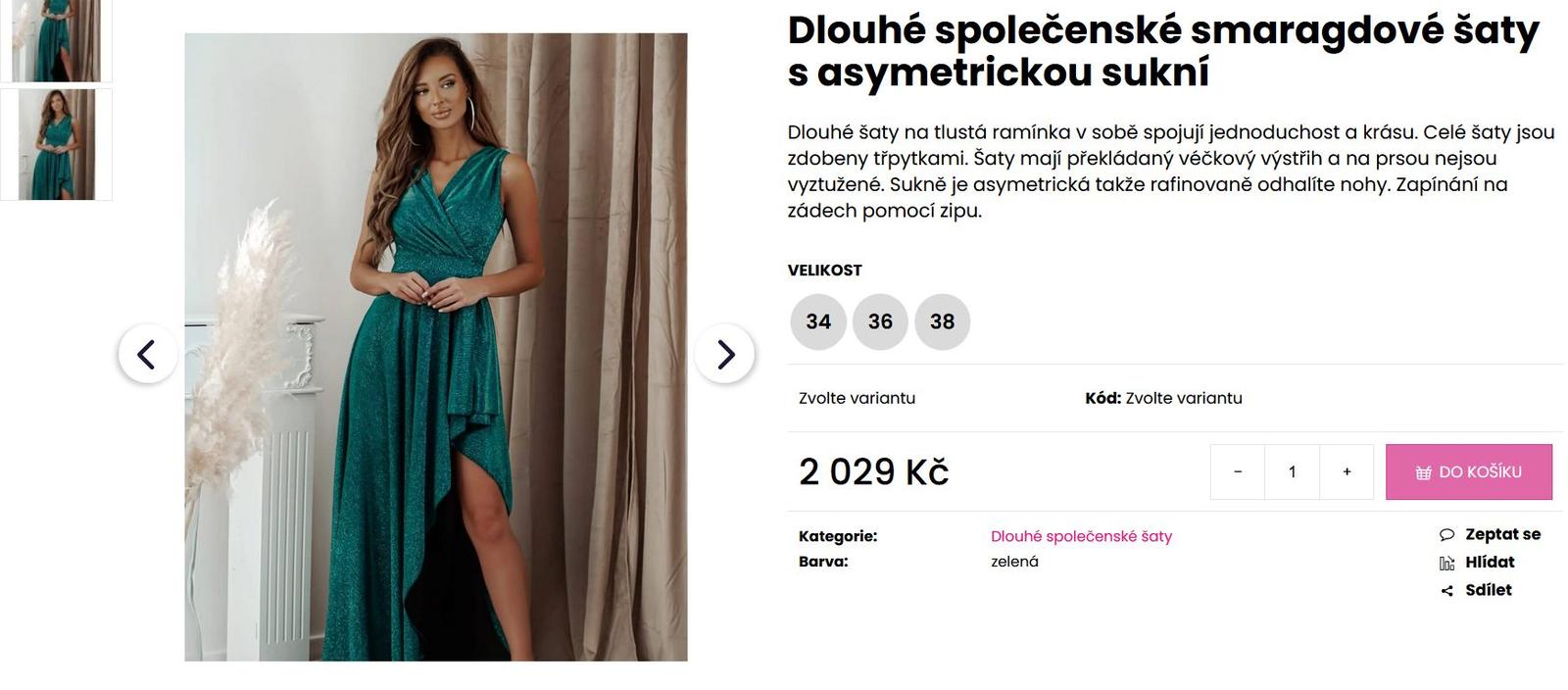Click the Zeptat se speech bubble icon
1568x690 pixels.
coord(1446,535)
